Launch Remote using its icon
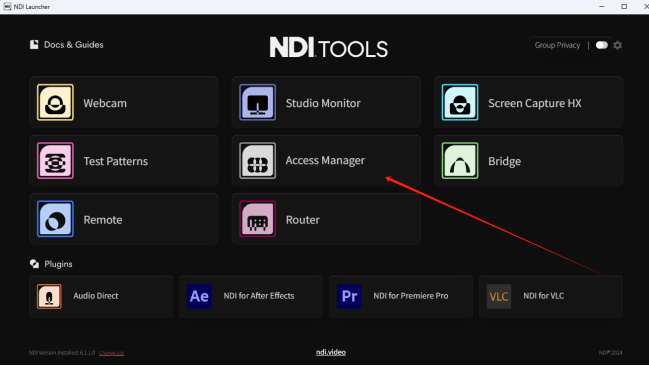The width and height of the screenshot is (649, 366). tap(55, 219)
